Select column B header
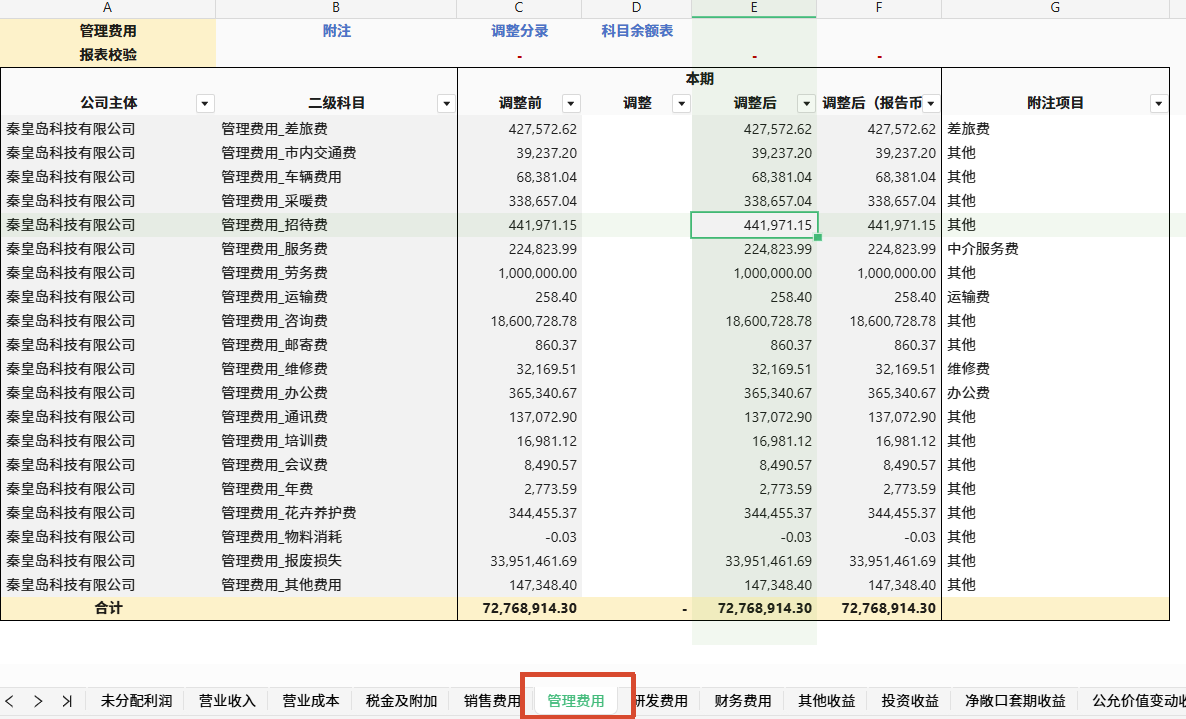 pyautogui.click(x=336, y=8)
